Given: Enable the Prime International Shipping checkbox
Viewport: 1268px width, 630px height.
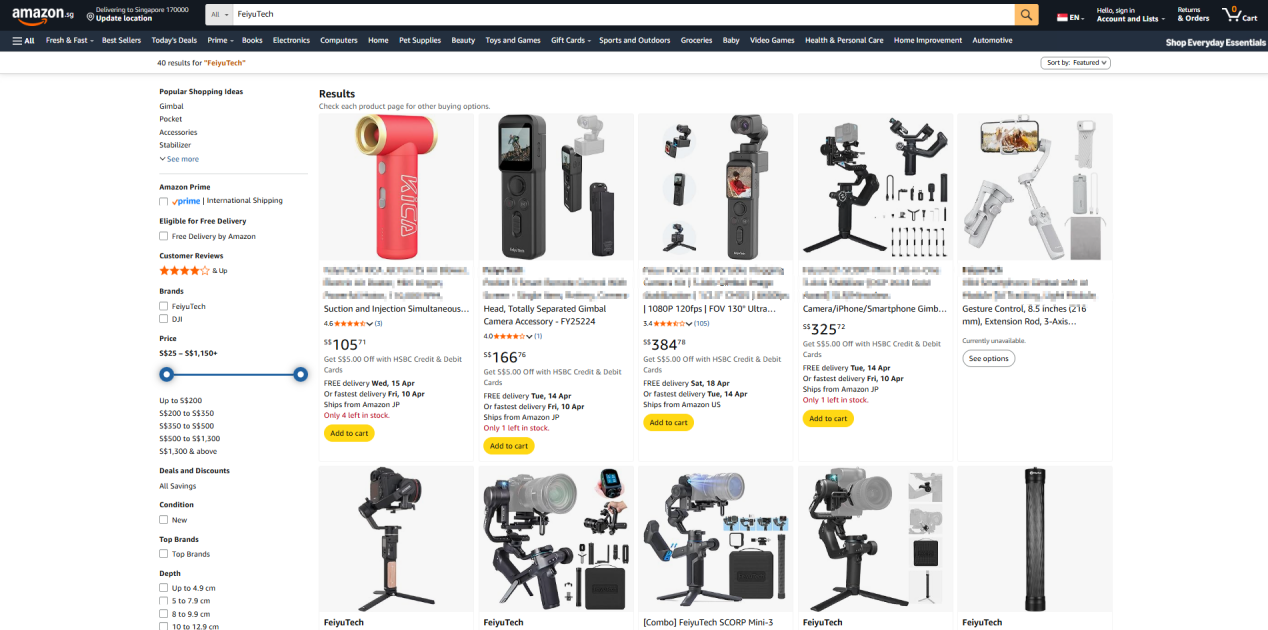Looking at the screenshot, I should coord(163,201).
